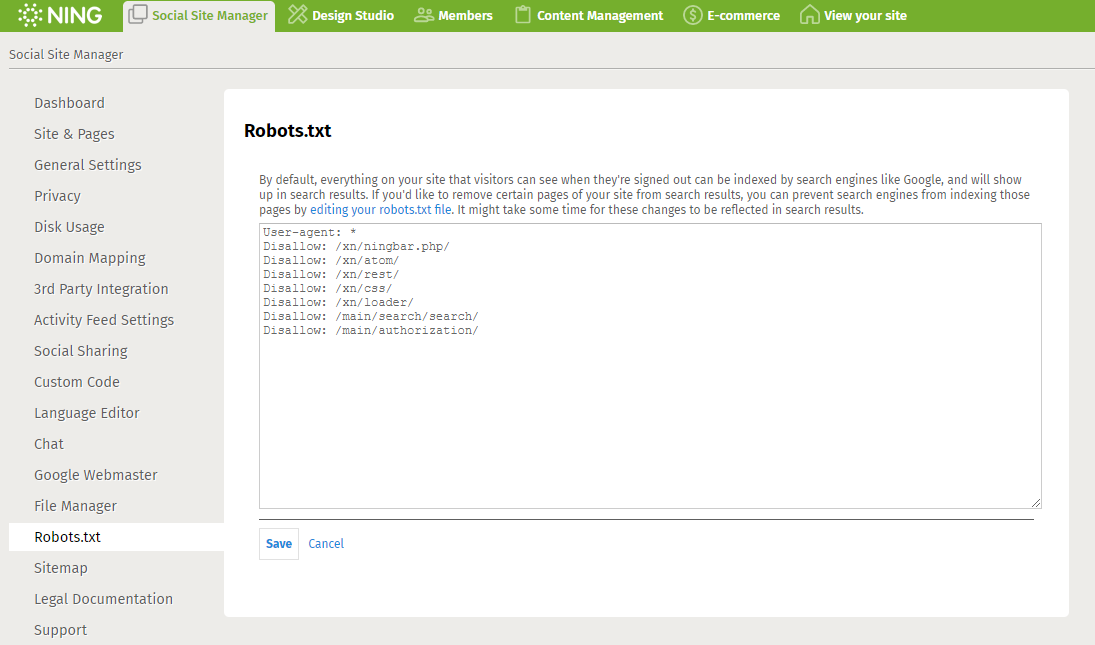Open 3rd Party Integration

click(x=101, y=289)
